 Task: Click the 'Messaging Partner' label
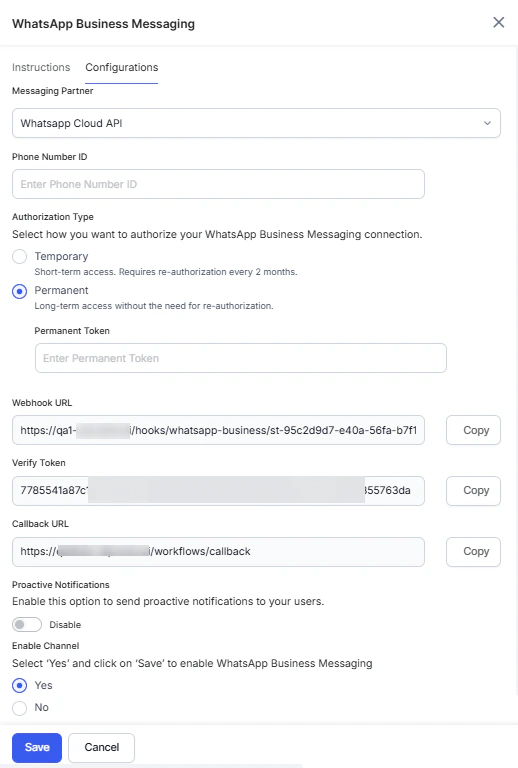52,91
